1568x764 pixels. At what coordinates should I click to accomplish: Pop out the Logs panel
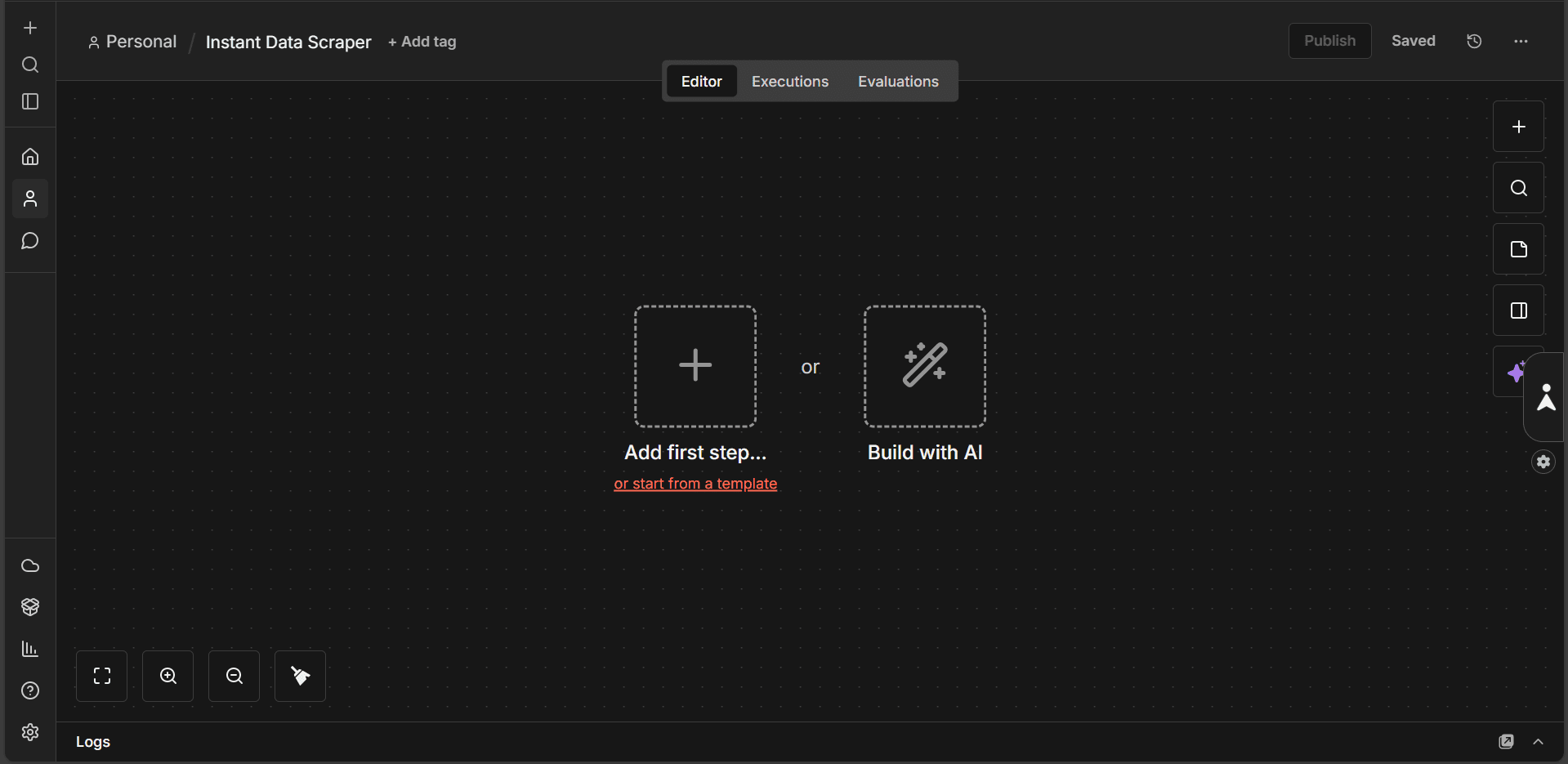(x=1506, y=741)
